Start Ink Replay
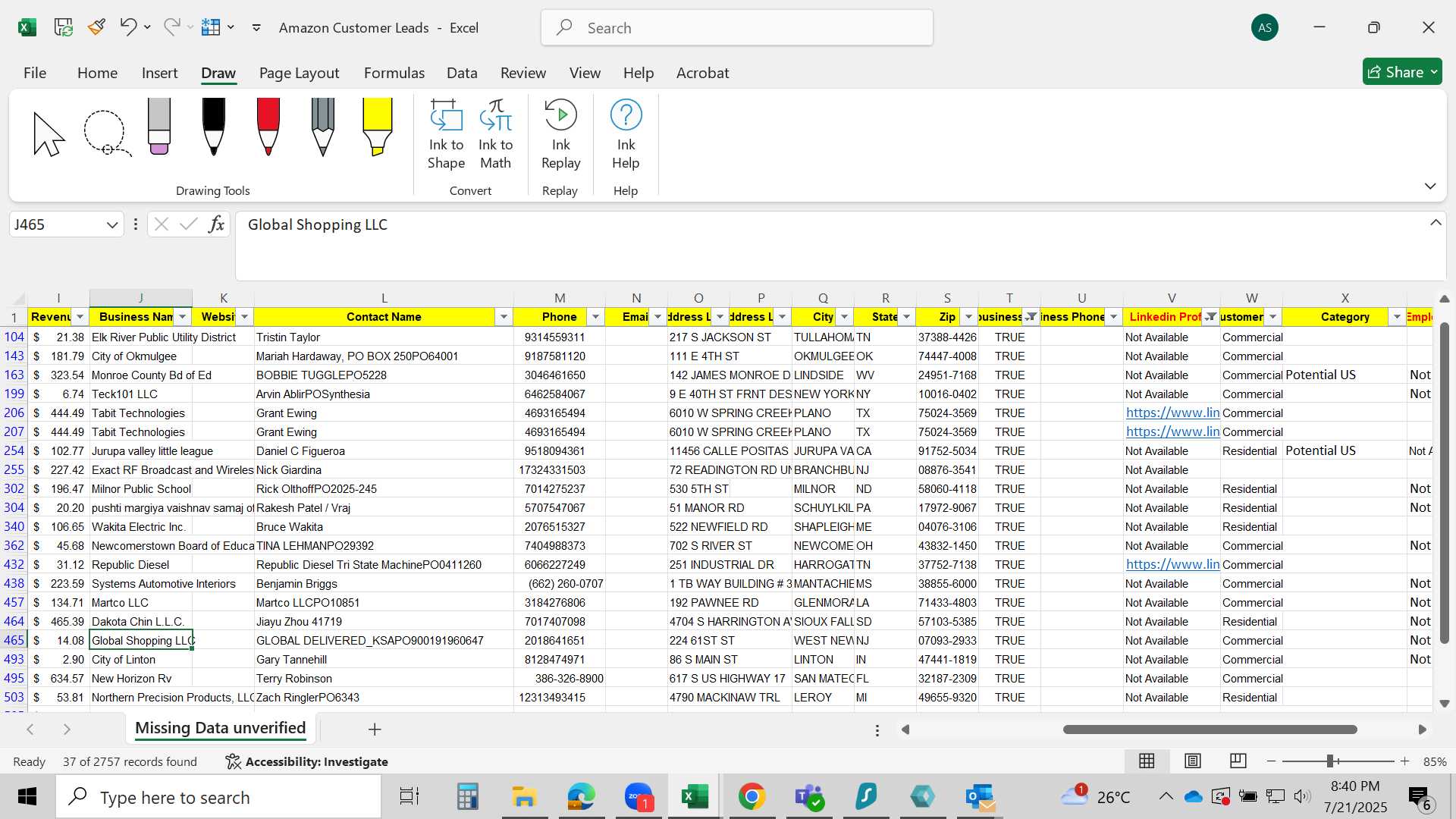This screenshot has width=1456, height=819. [x=560, y=134]
